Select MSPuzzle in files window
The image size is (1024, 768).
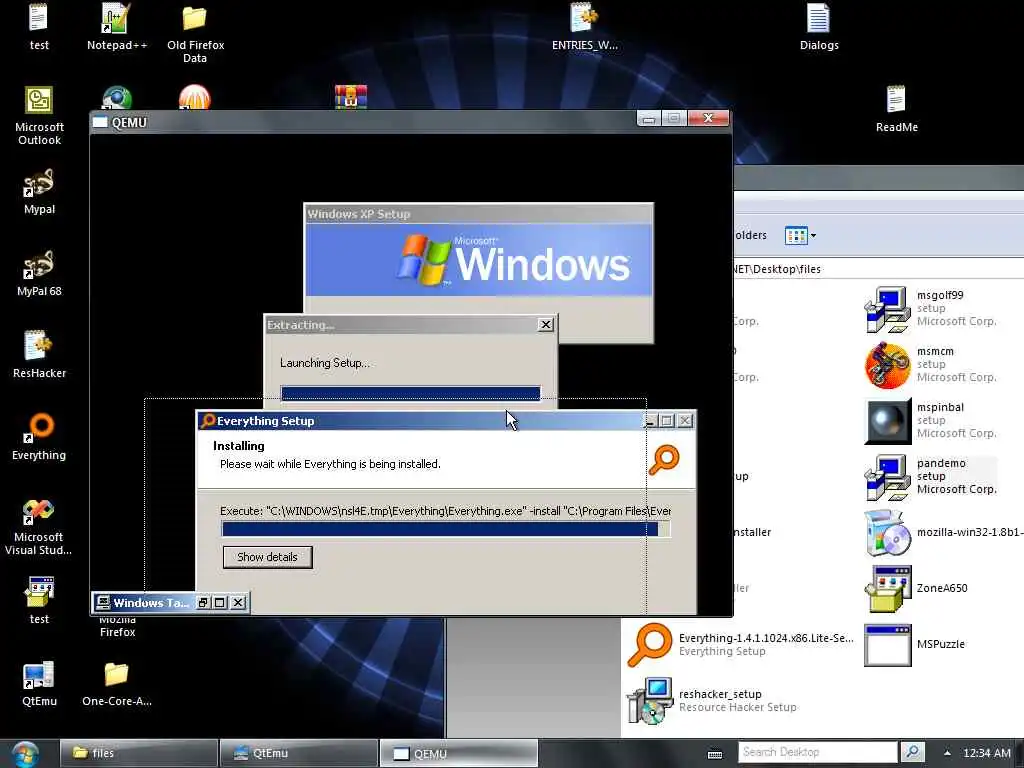pos(914,645)
